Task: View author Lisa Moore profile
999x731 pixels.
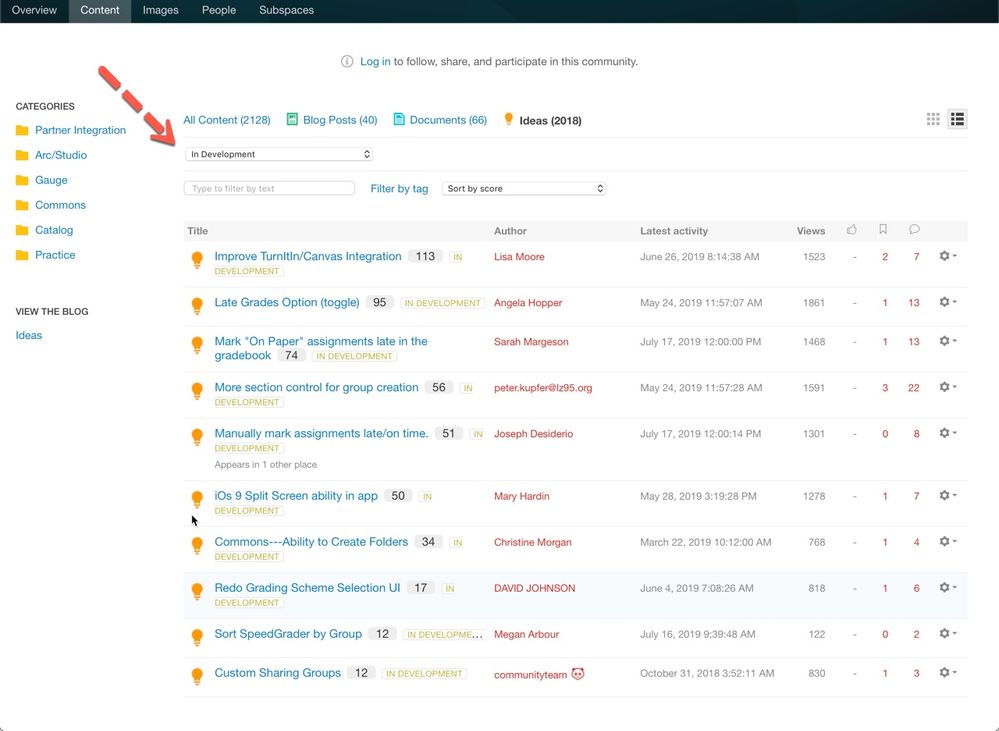Action: [519, 257]
